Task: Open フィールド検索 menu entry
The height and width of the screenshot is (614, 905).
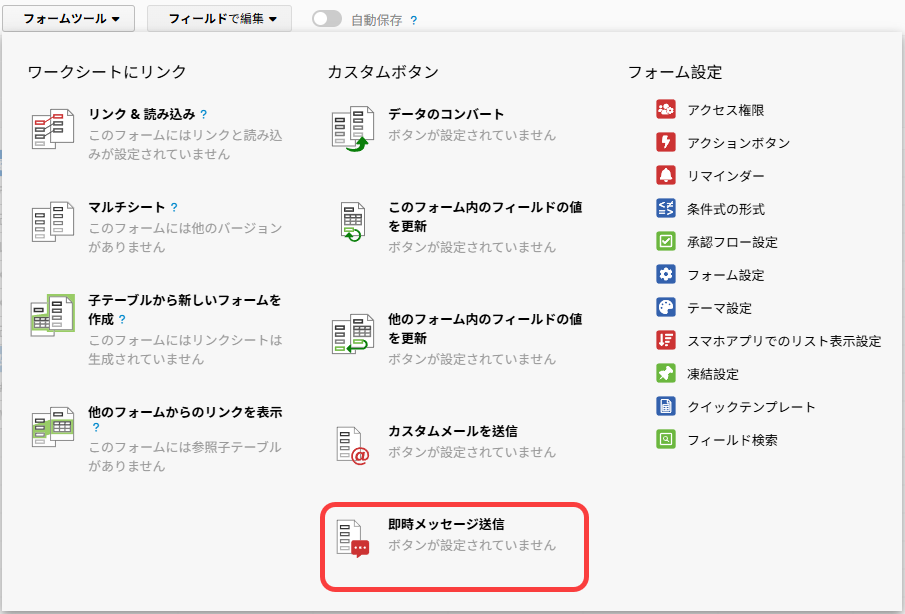Action: pyautogui.click(x=732, y=440)
